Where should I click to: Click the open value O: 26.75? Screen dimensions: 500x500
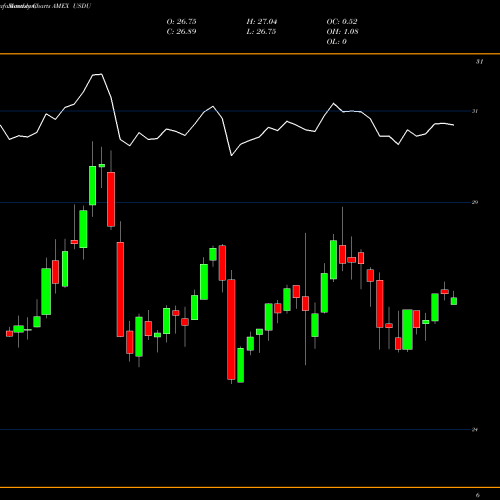(181, 22)
